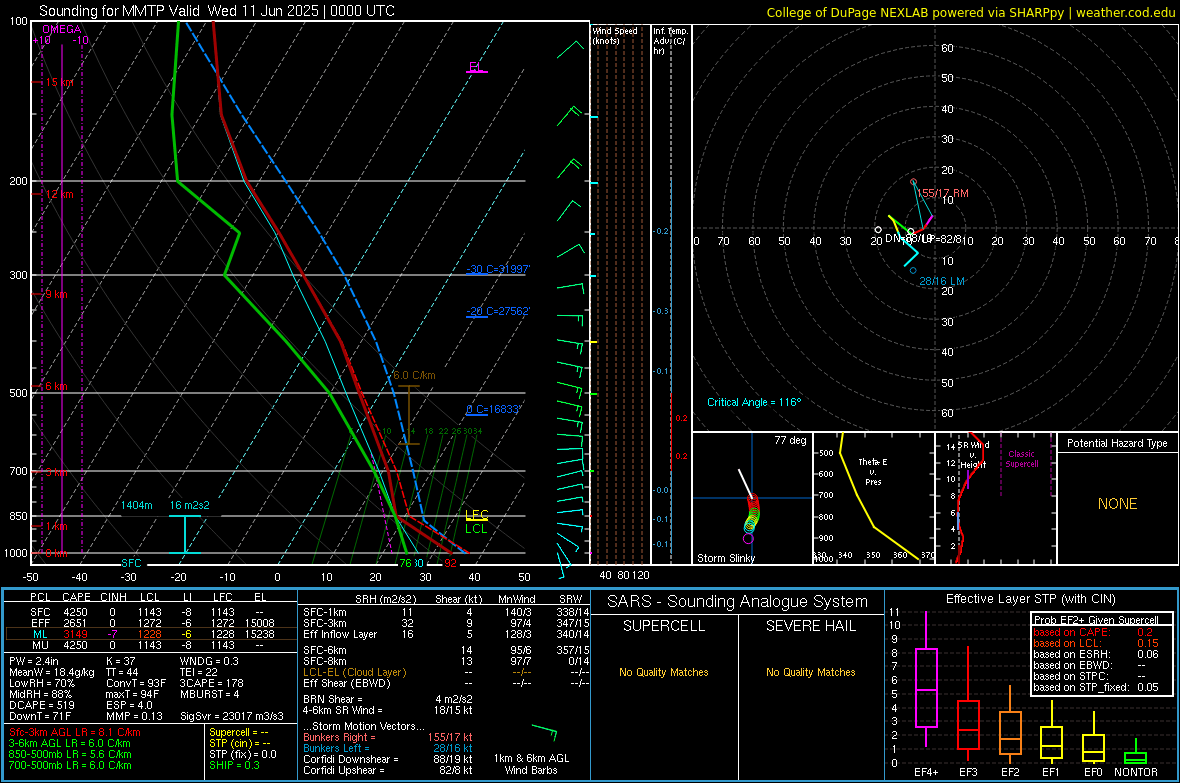Viewport: 1180px width, 783px height.
Task: Click the Classic Supercell label
Action: (x=1022, y=459)
